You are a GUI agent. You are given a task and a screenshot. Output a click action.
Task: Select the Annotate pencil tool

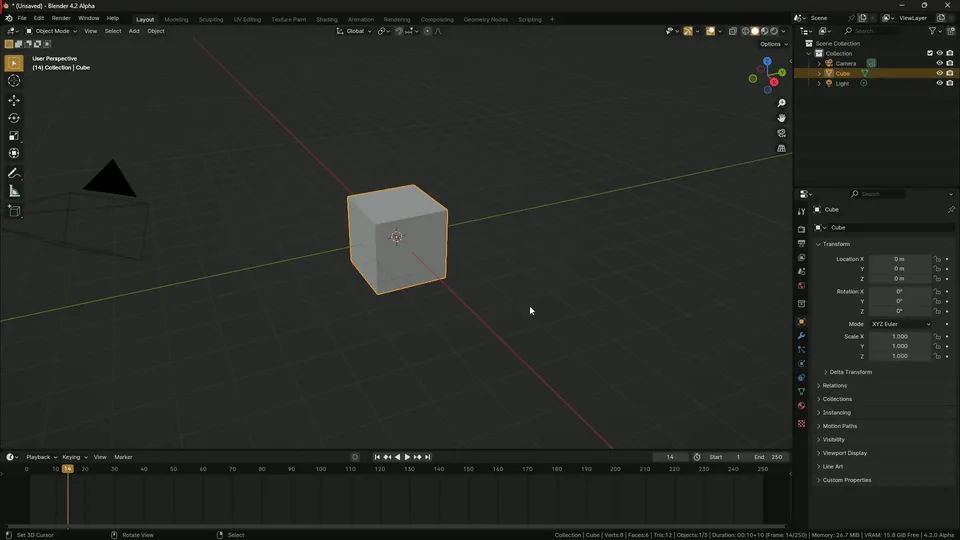pos(14,174)
